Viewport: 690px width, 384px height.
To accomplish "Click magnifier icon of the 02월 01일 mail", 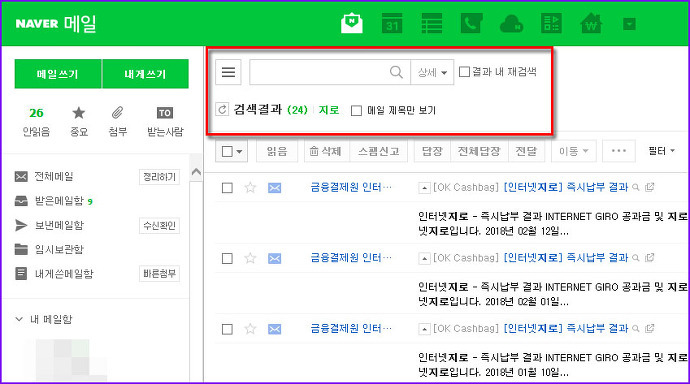I will (x=635, y=258).
